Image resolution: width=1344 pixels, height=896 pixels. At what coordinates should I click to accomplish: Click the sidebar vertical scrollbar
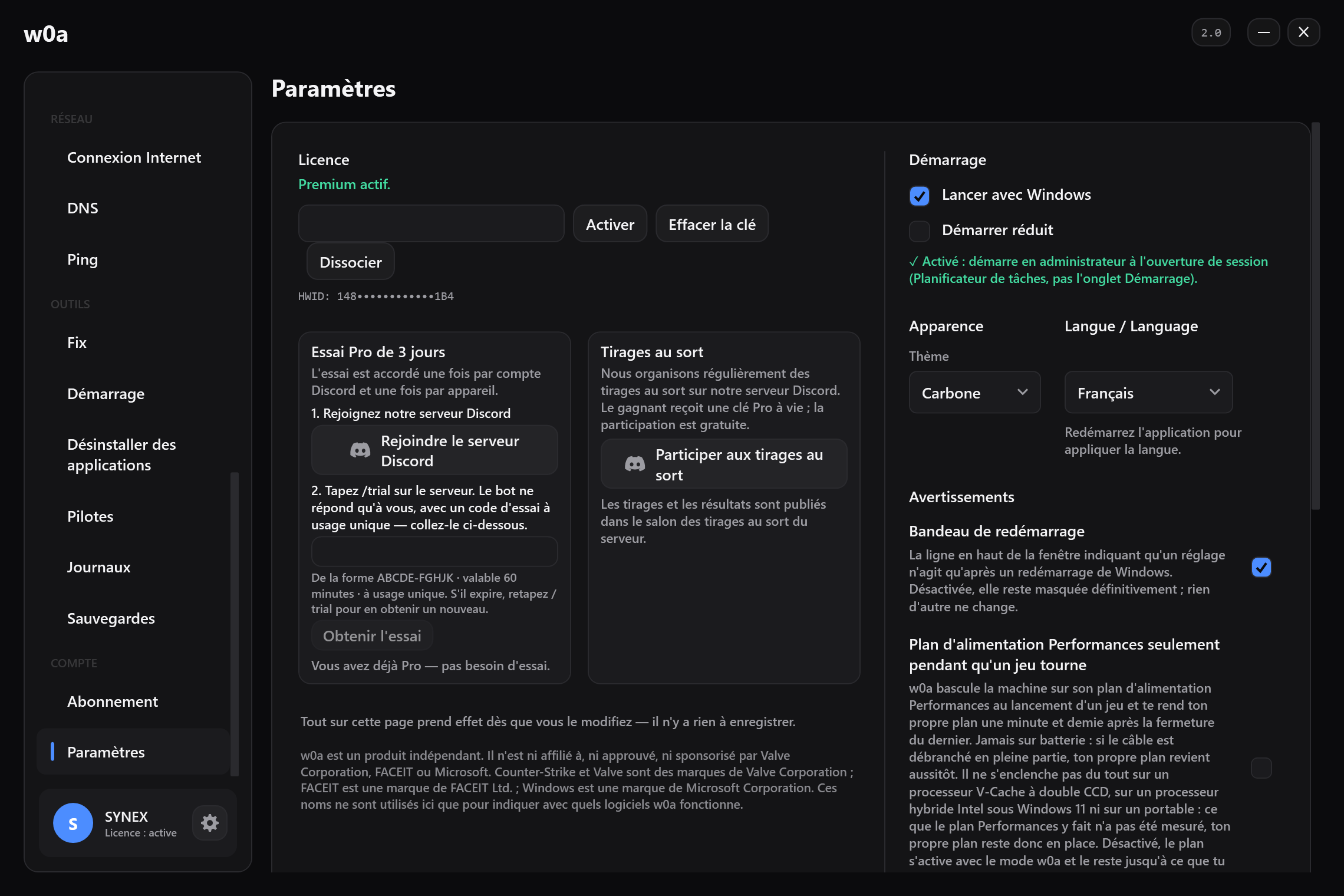pos(235,624)
